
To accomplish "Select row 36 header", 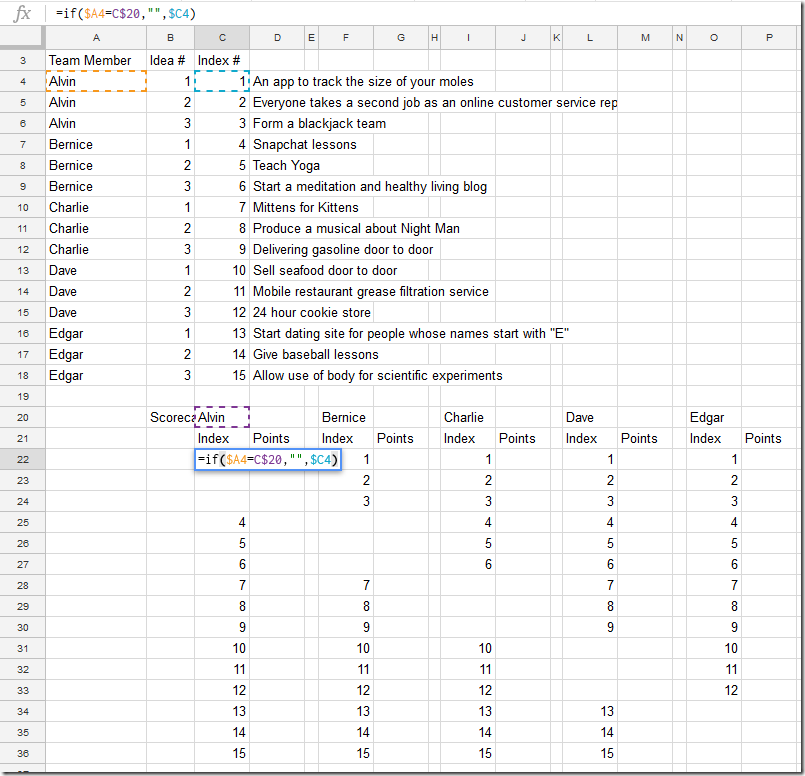I will point(23,753).
